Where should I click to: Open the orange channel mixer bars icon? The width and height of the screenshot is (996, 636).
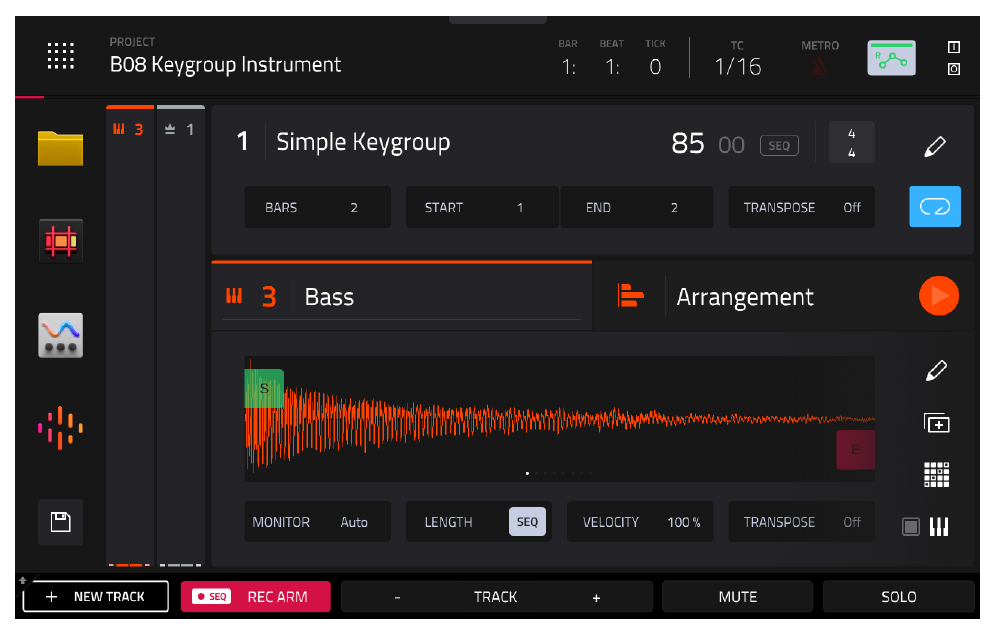point(60,428)
